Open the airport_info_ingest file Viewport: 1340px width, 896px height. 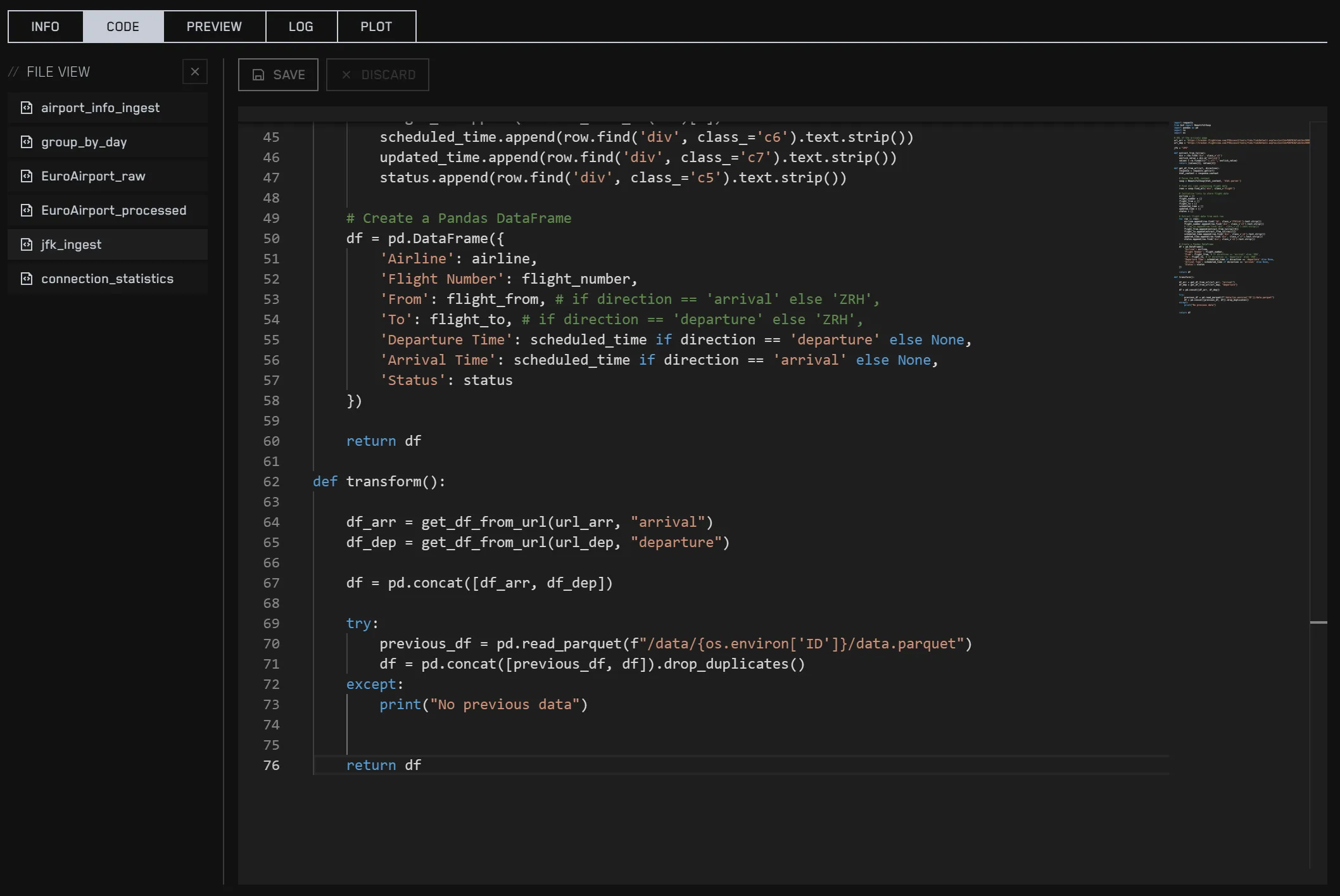(x=108, y=108)
